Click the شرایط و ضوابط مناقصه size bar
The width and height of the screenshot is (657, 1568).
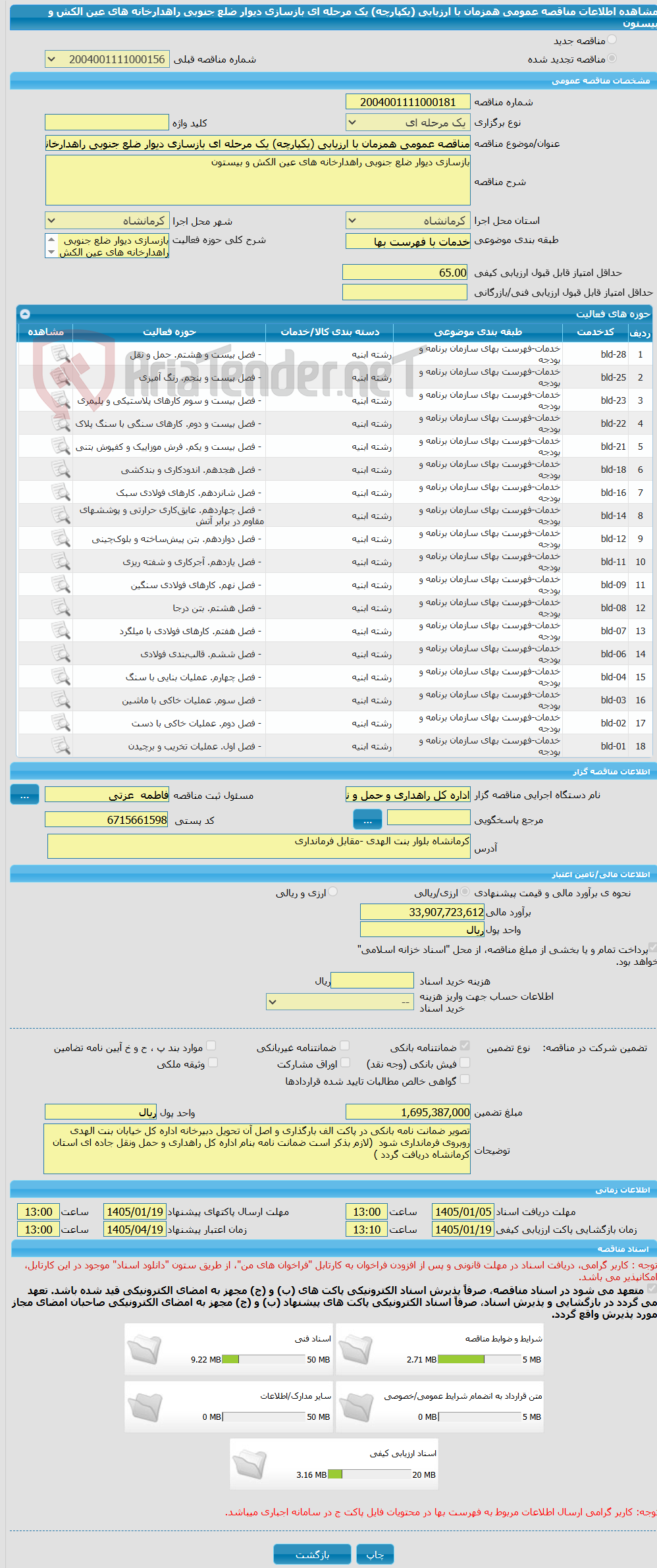pyautogui.click(x=479, y=1359)
